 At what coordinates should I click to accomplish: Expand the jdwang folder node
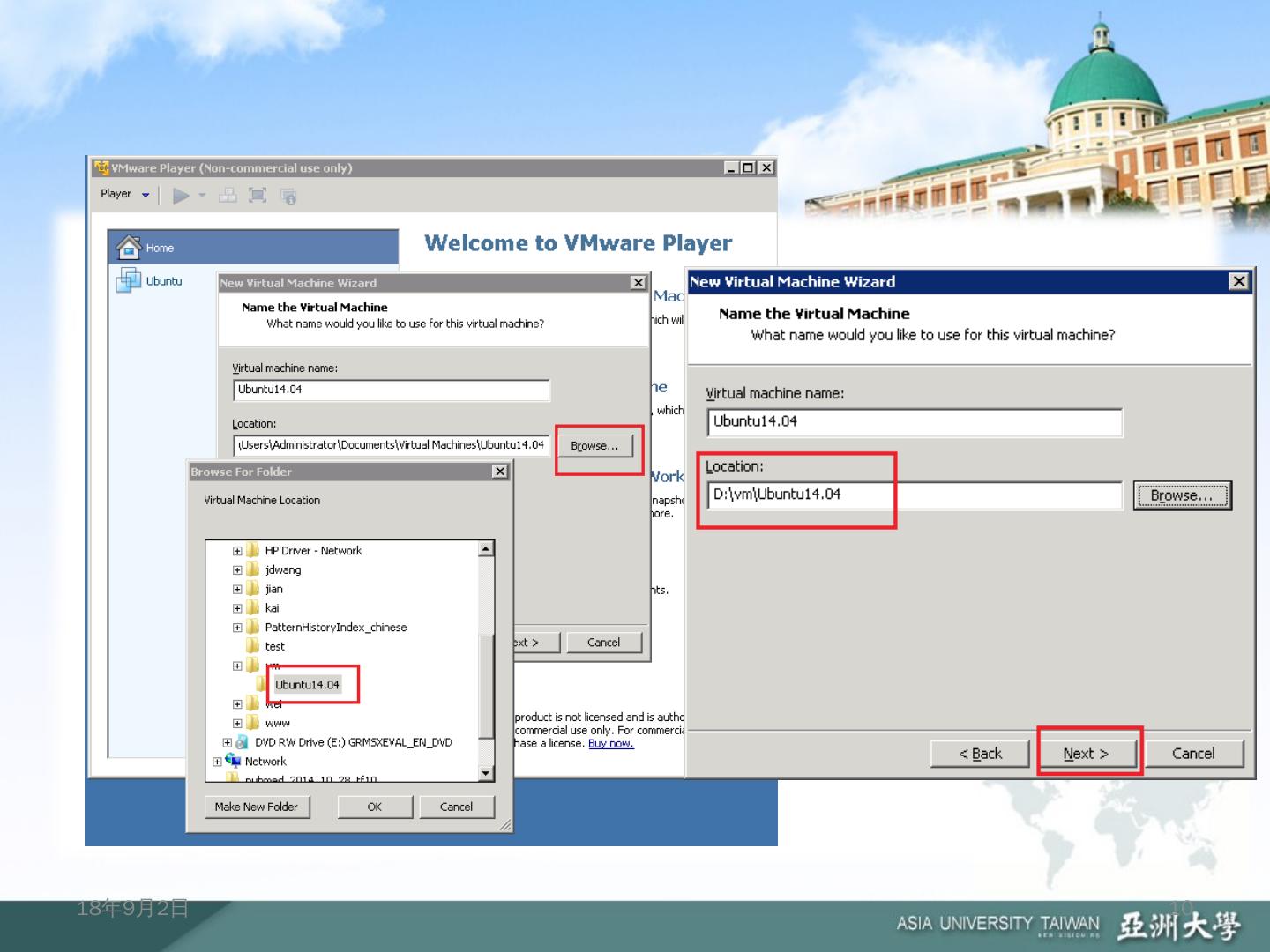pyautogui.click(x=237, y=570)
